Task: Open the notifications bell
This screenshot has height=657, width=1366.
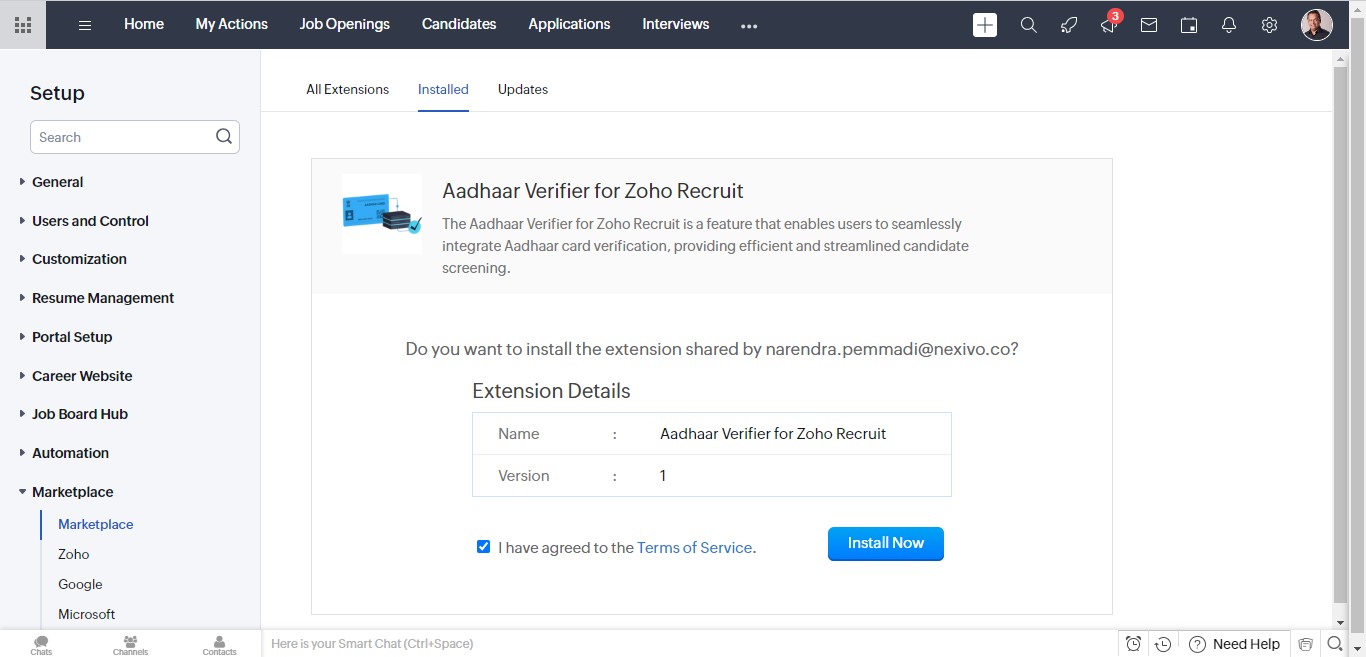Action: (x=1229, y=25)
